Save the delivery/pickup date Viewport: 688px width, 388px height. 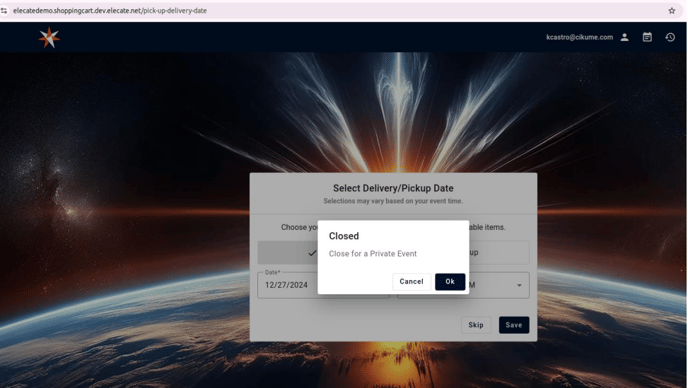click(x=514, y=325)
